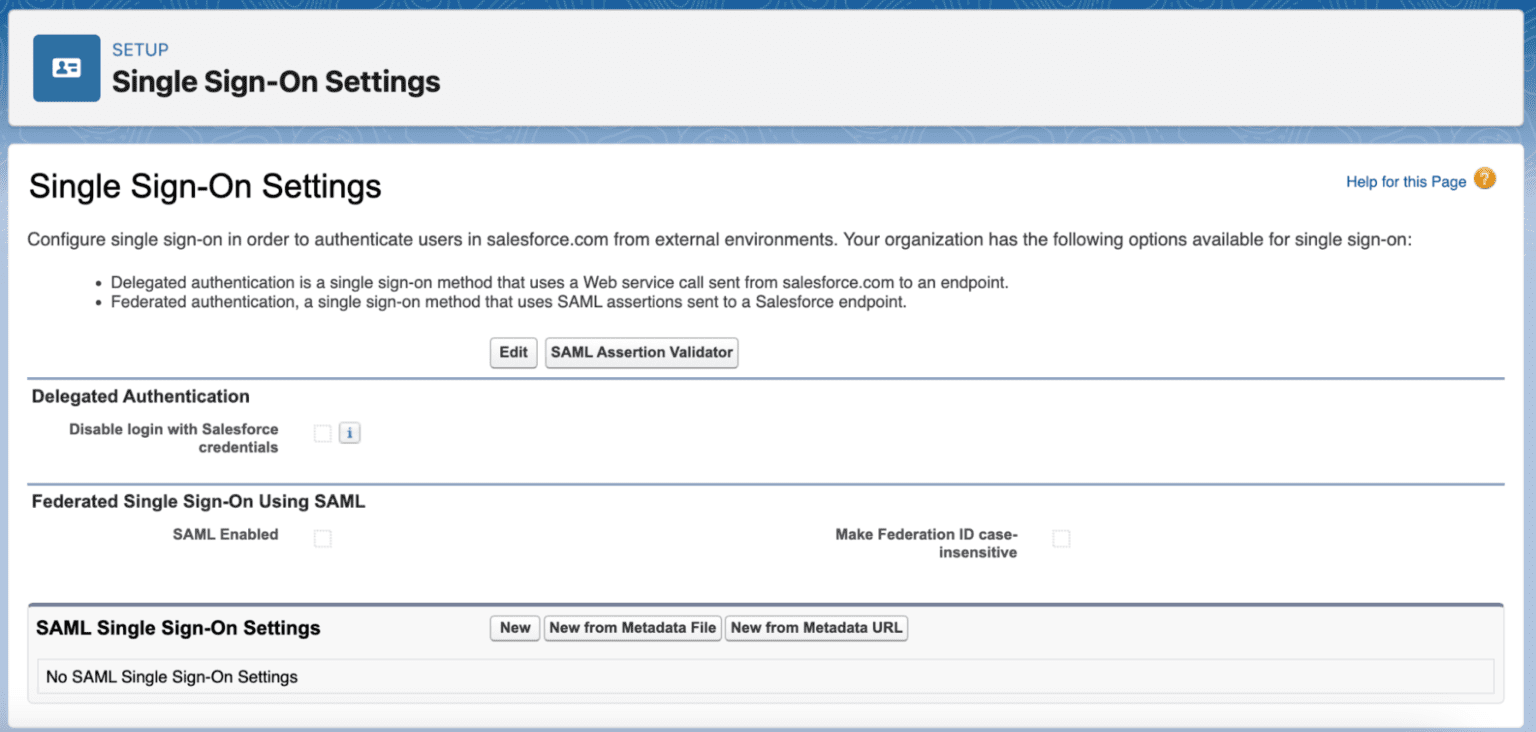Click the info icon beside Disable login checkbox
This screenshot has height=732, width=1536.
pos(349,433)
